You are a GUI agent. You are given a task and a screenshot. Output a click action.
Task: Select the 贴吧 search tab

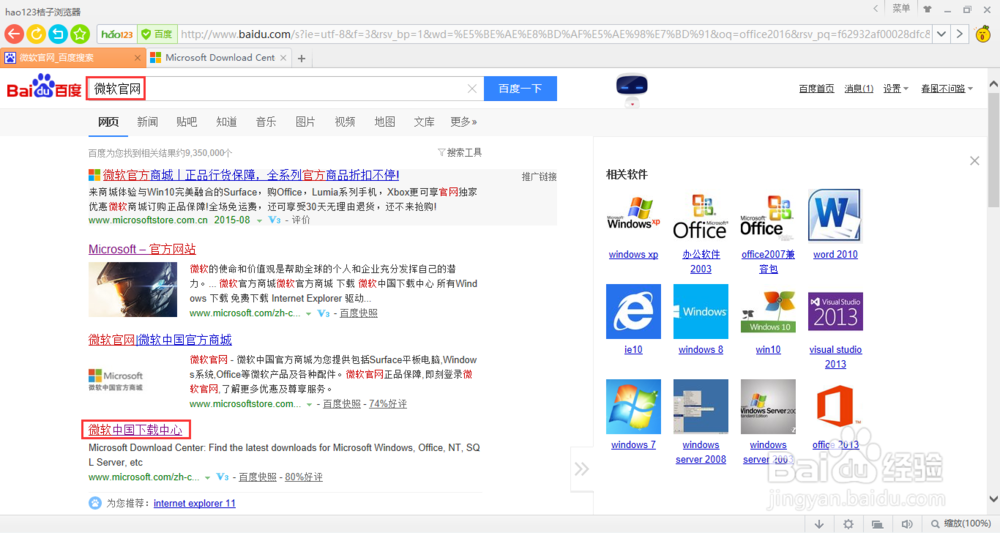pyautogui.click(x=187, y=122)
